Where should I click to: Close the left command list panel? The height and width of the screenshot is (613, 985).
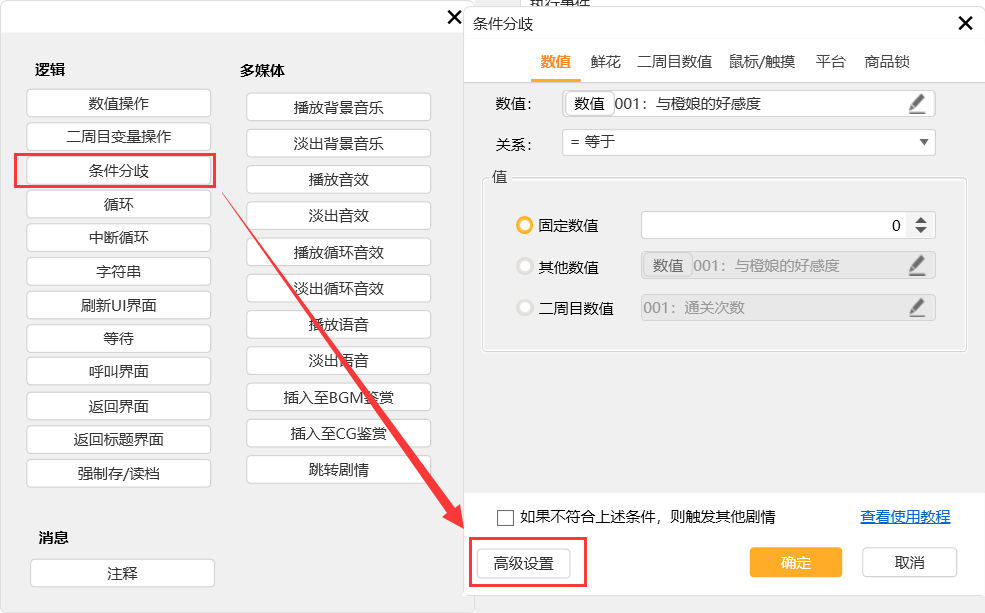point(453,17)
